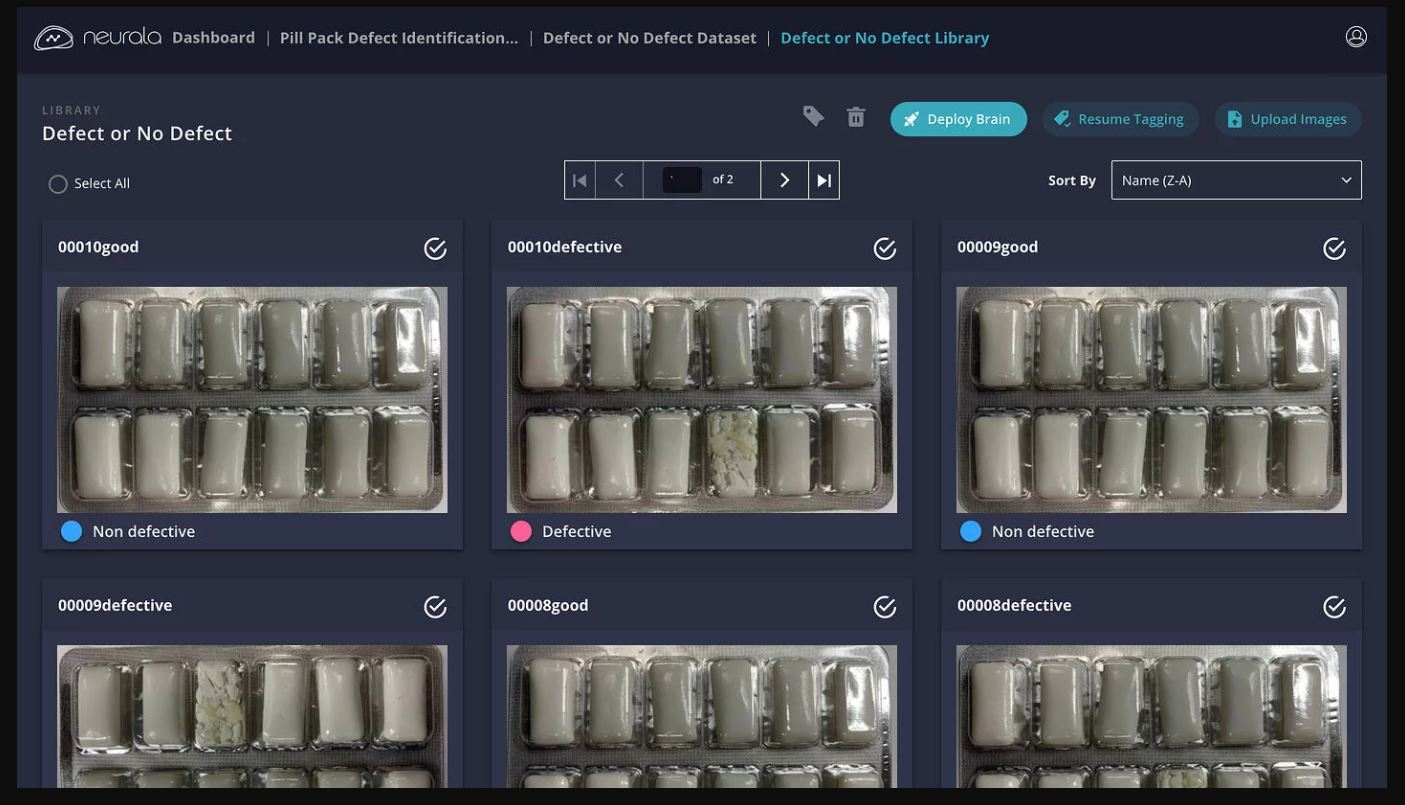Click the 00008good card title
Viewport: 1405px width, 805px height.
click(548, 606)
